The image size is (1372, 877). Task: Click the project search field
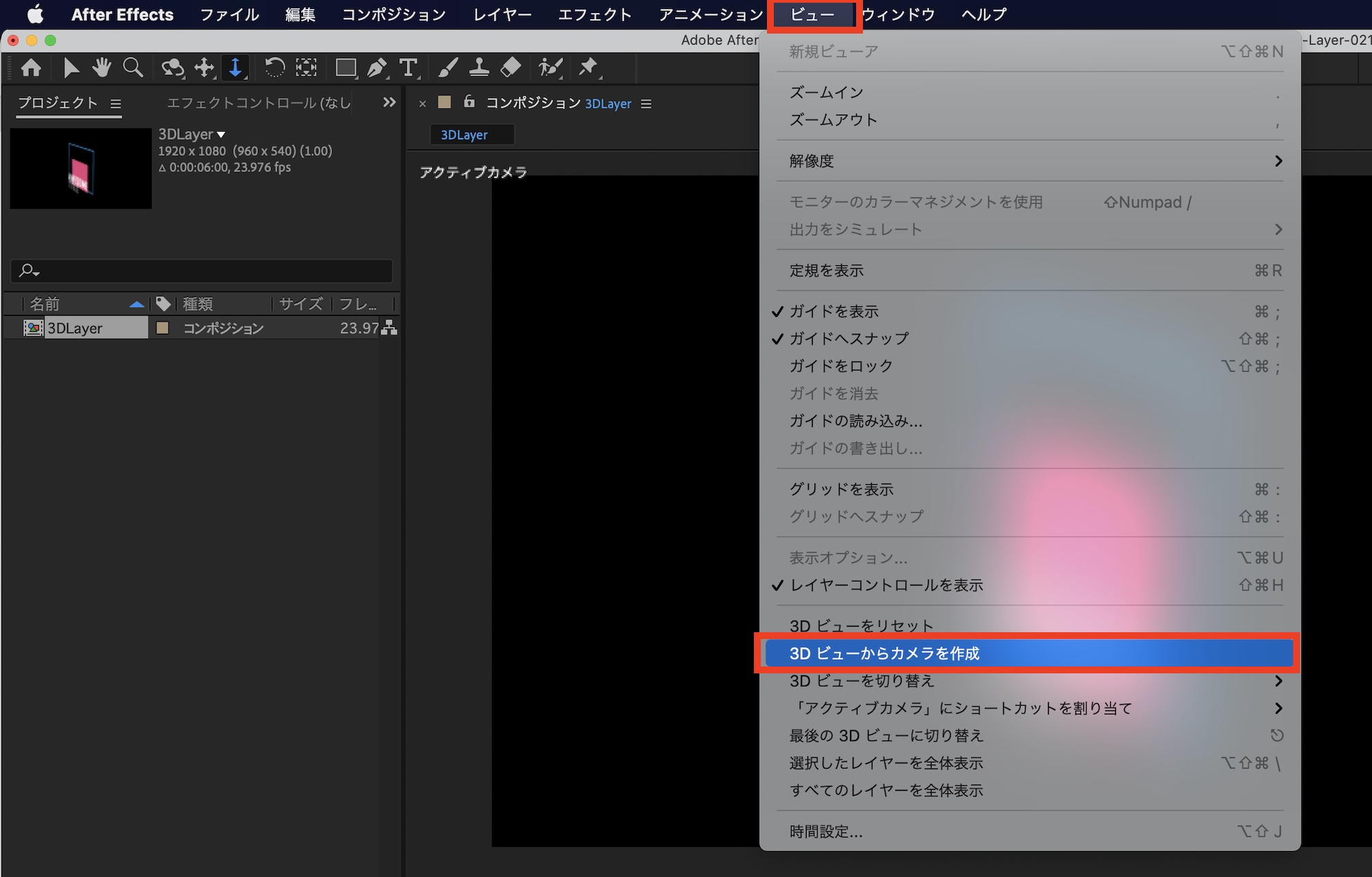206,271
